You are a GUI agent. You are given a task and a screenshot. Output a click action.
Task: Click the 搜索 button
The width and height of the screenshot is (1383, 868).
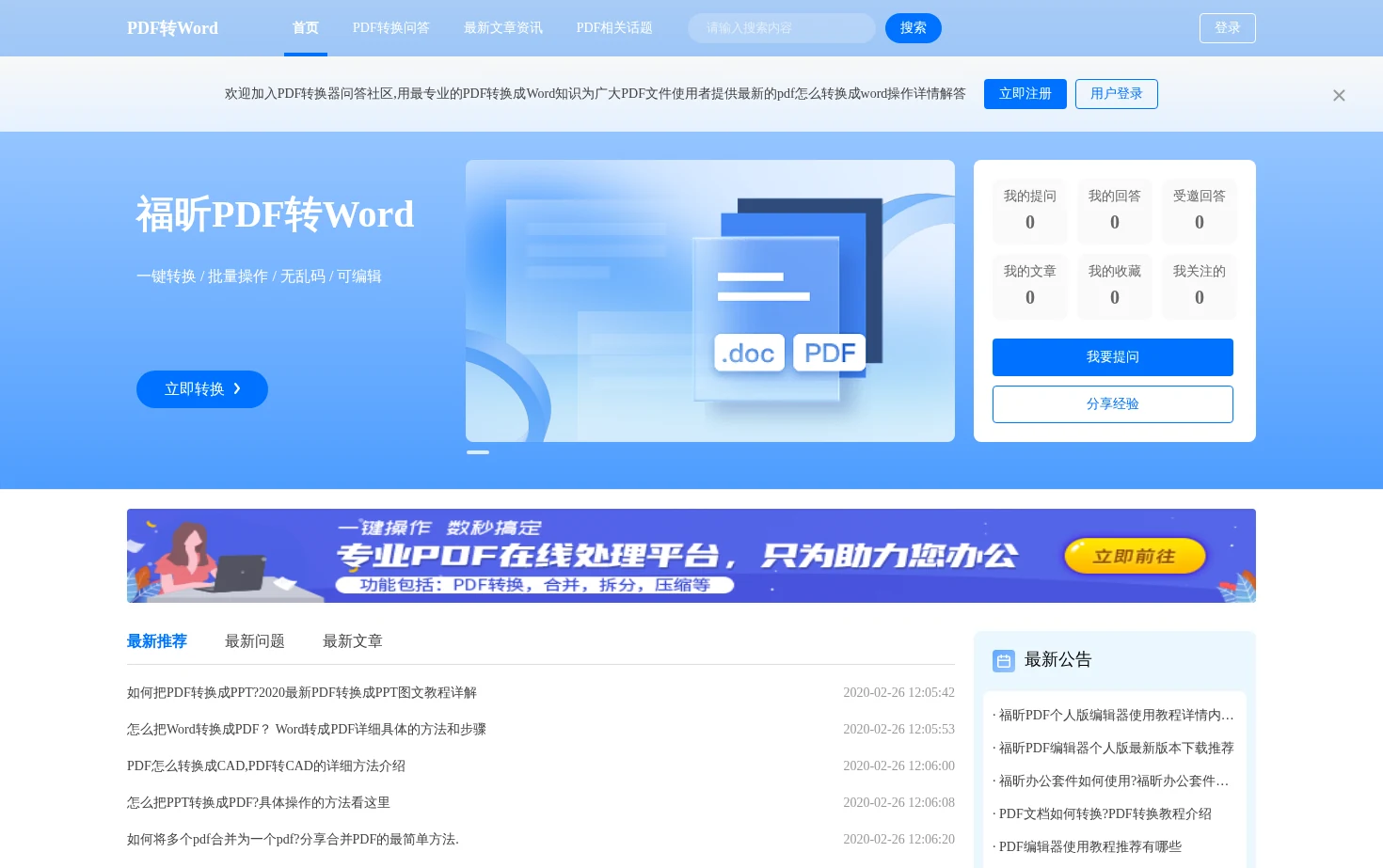(x=914, y=28)
